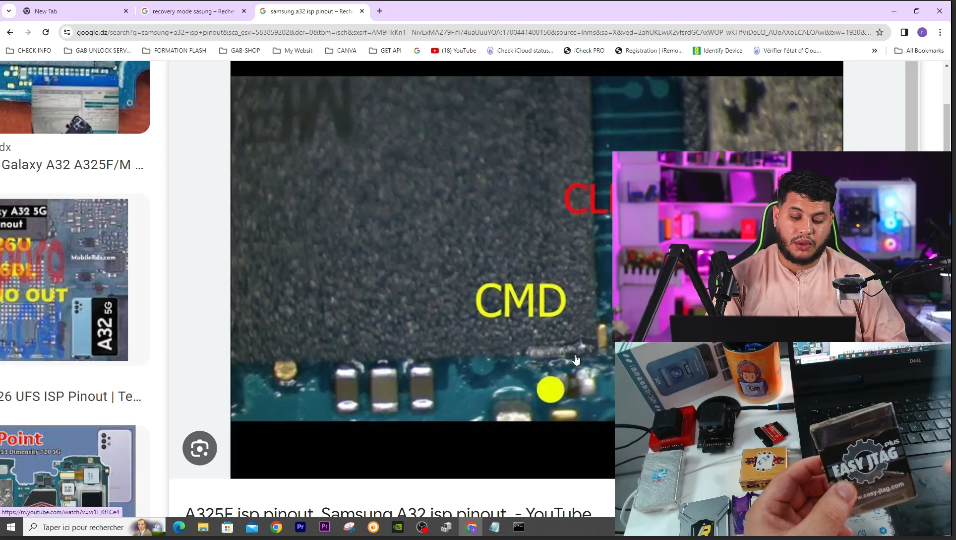Open Microsoft Store from taskbar

click(227, 527)
